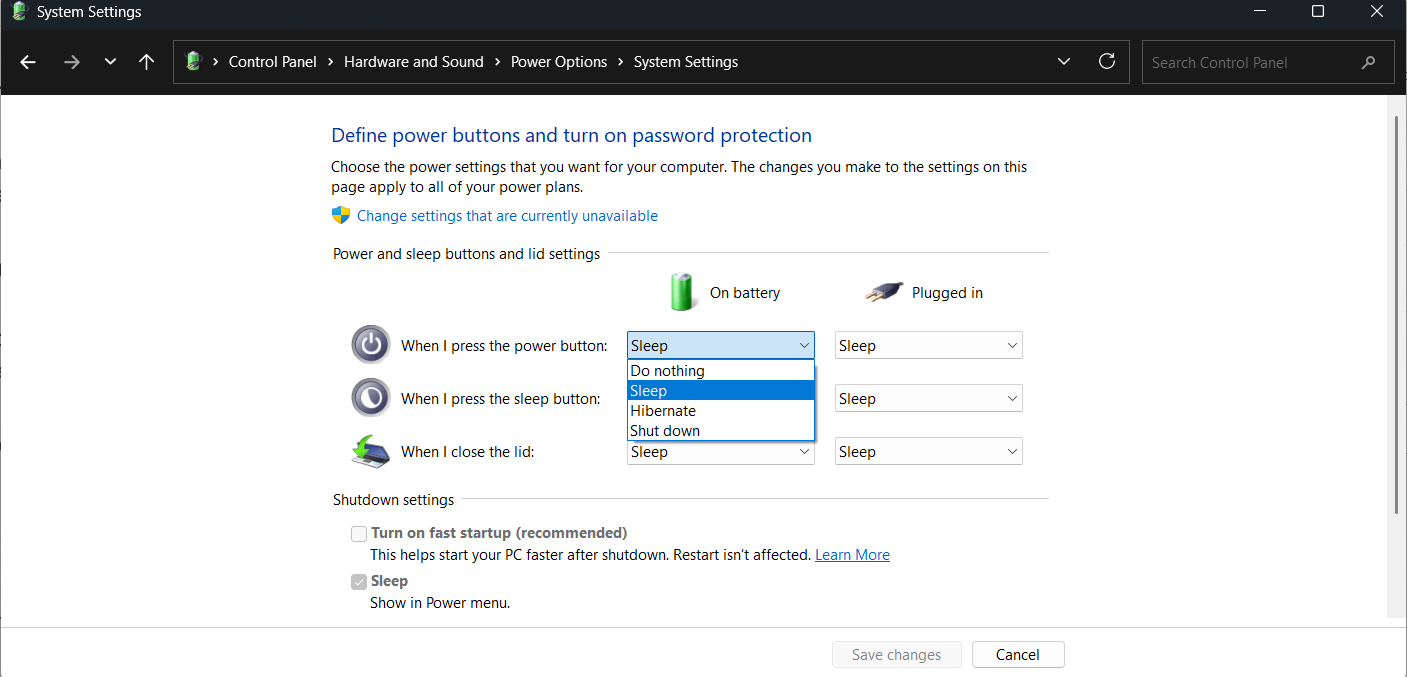Open Change settings that are currently unavailable

point(507,216)
